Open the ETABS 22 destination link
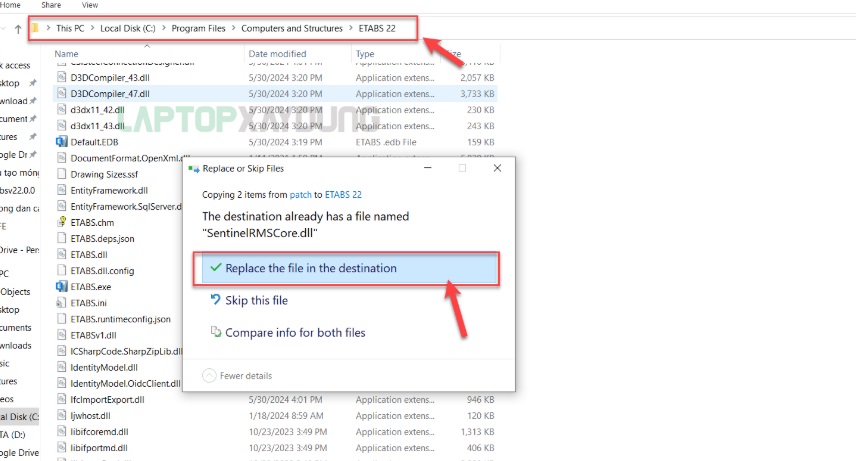The image size is (856, 461). coord(343,194)
